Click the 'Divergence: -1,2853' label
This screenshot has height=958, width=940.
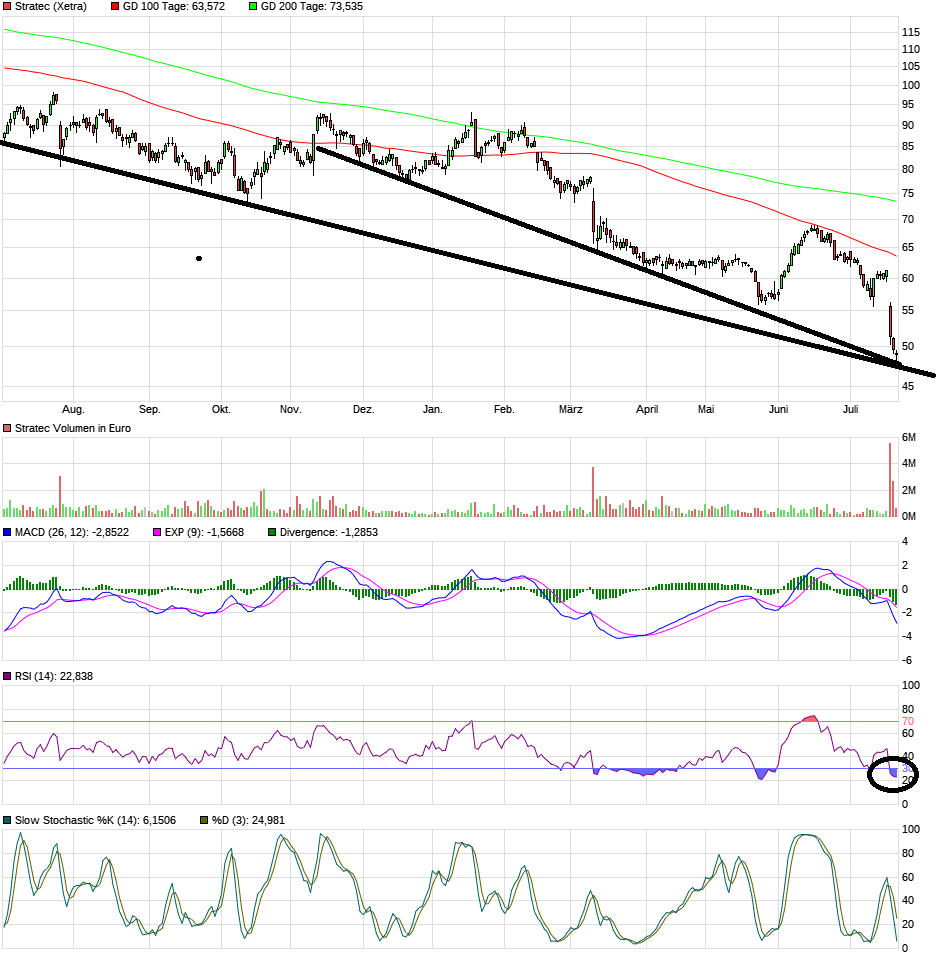pos(329,533)
